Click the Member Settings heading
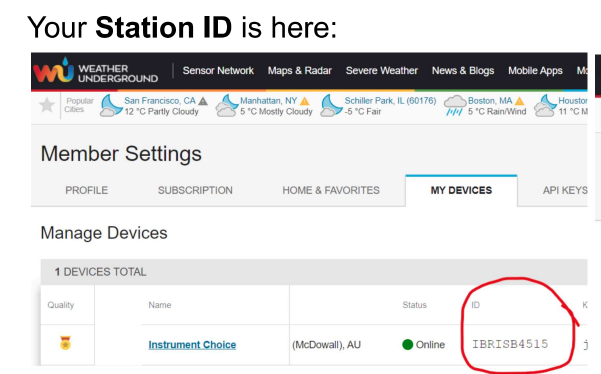 point(121,154)
